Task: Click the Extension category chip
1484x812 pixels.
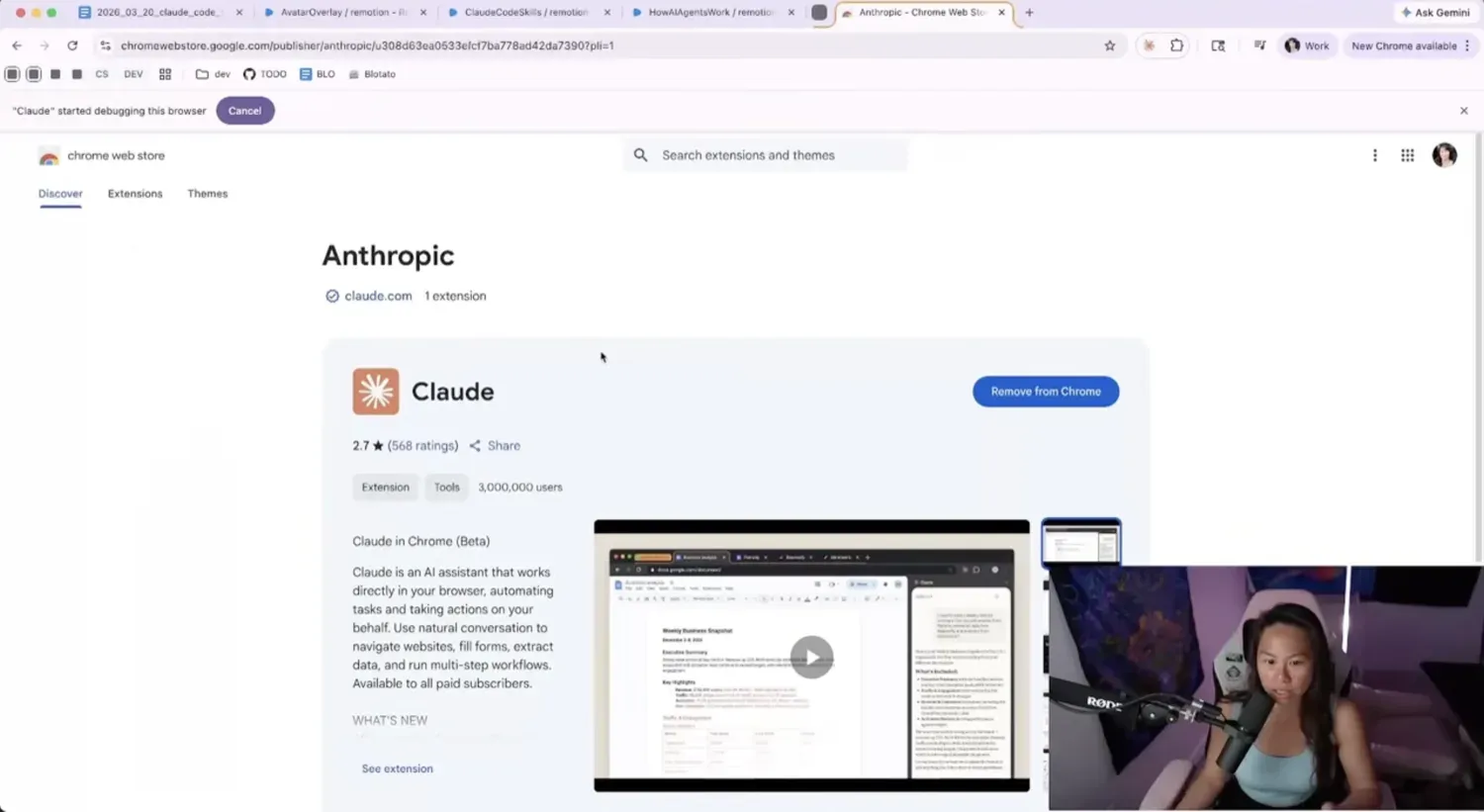Action: click(x=385, y=488)
